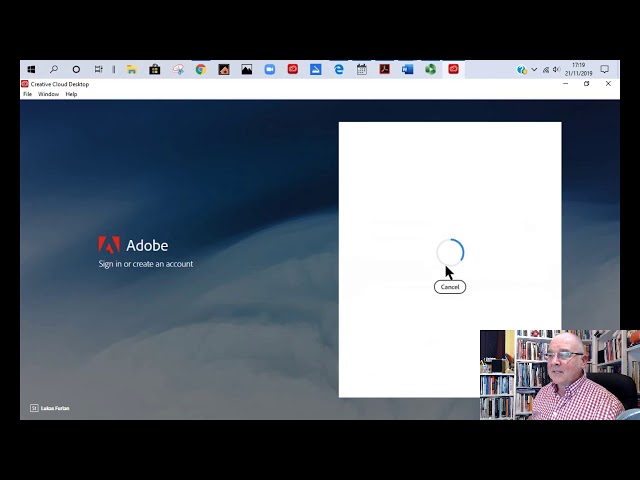This screenshot has height=480, width=640.
Task: Open Task View from the taskbar
Action: pos(98,69)
